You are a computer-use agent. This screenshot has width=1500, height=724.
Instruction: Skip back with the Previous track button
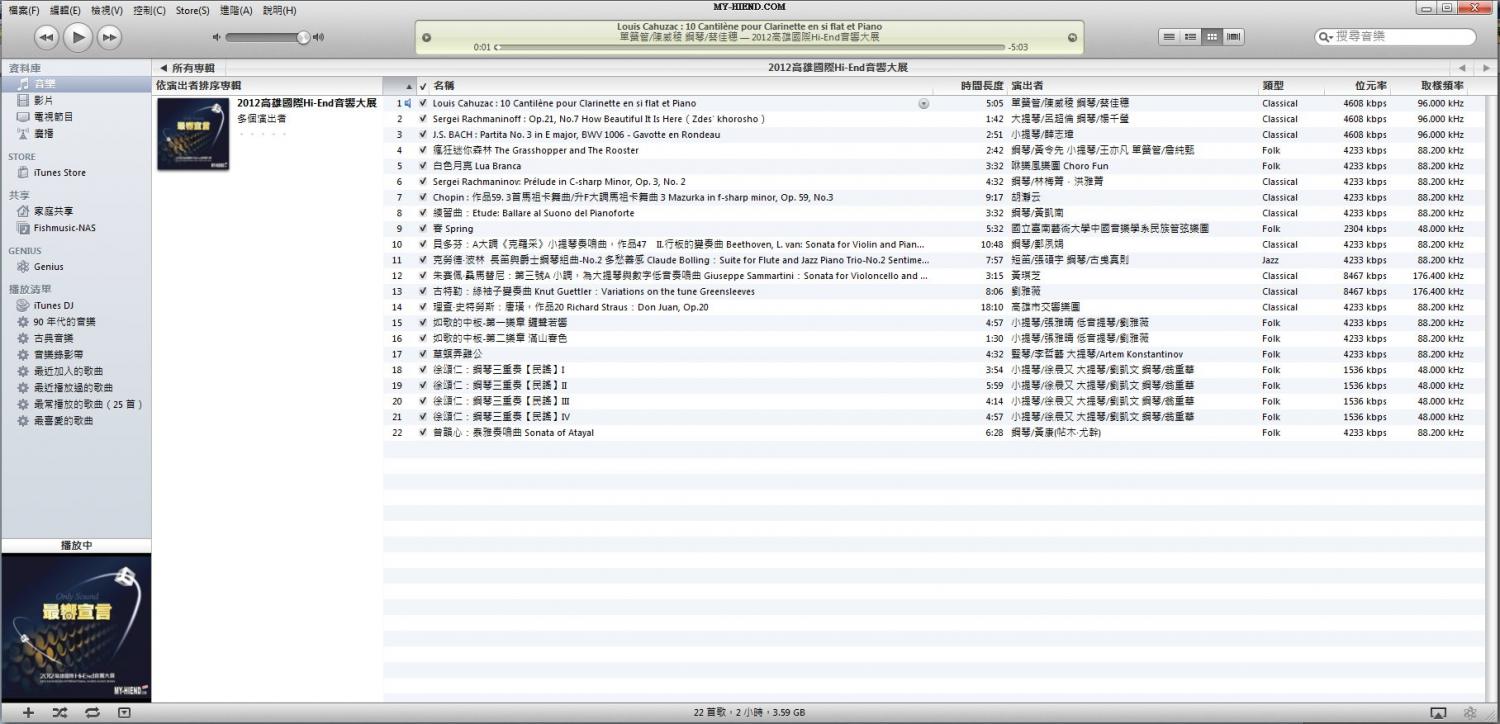pyautogui.click(x=47, y=38)
